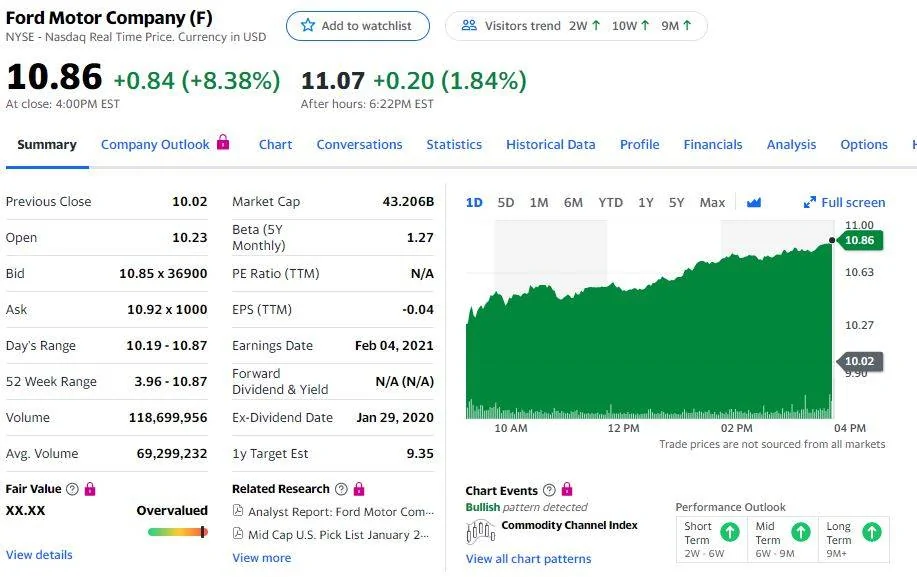Click the Fair Value help question mark
Image resolution: width=917 pixels, height=577 pixels.
tap(72, 489)
